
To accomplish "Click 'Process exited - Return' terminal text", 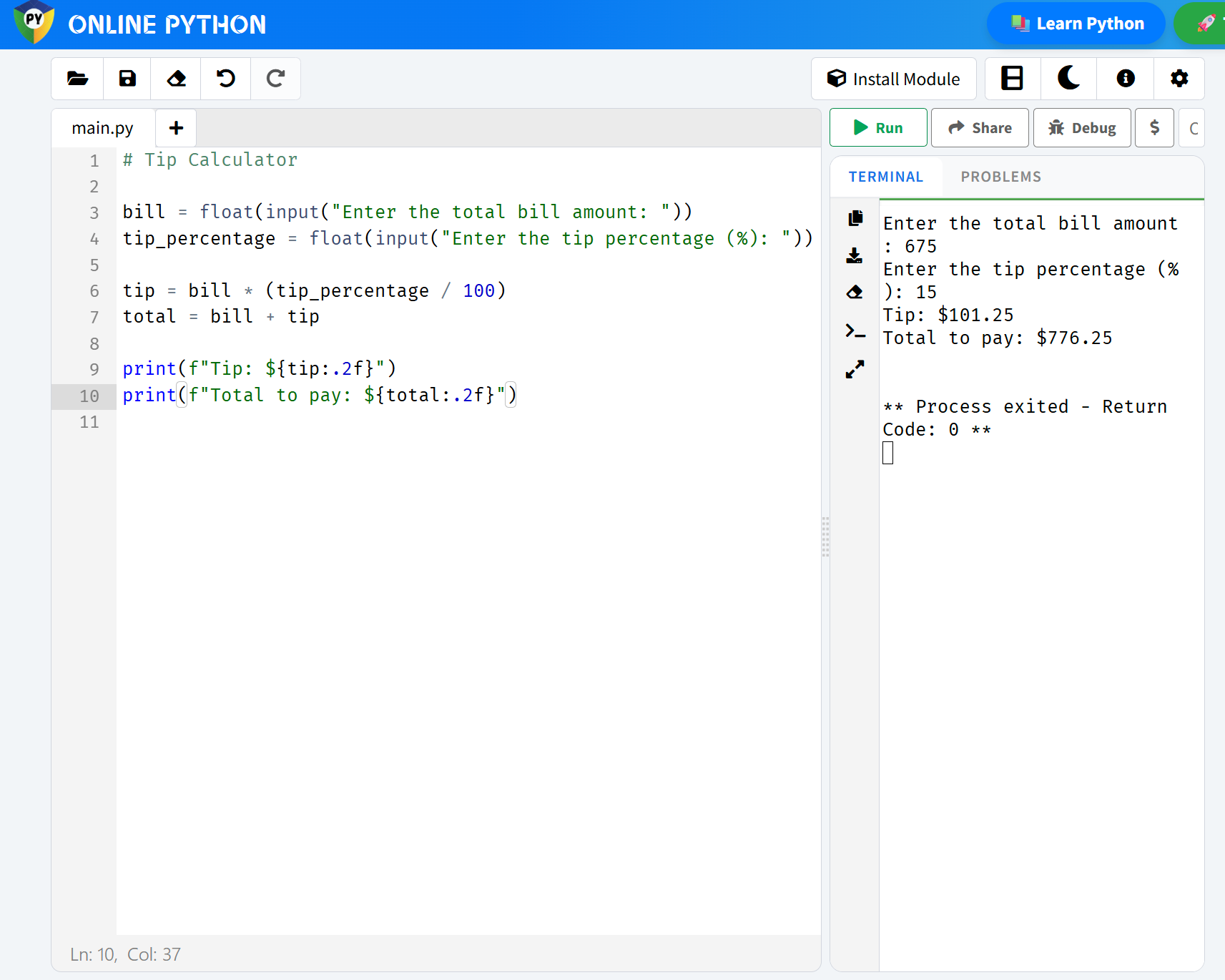I will (1041, 406).
